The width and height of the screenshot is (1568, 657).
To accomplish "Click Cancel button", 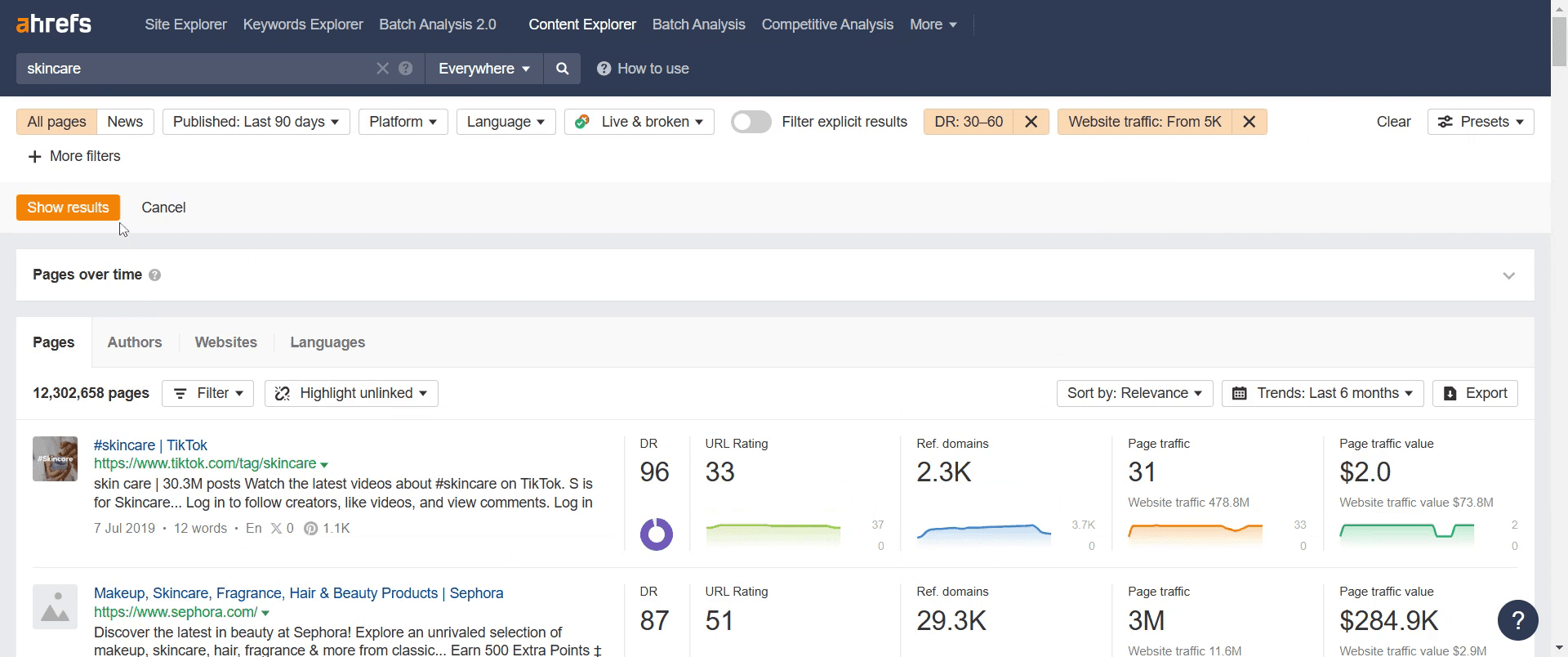I will pyautogui.click(x=163, y=208).
